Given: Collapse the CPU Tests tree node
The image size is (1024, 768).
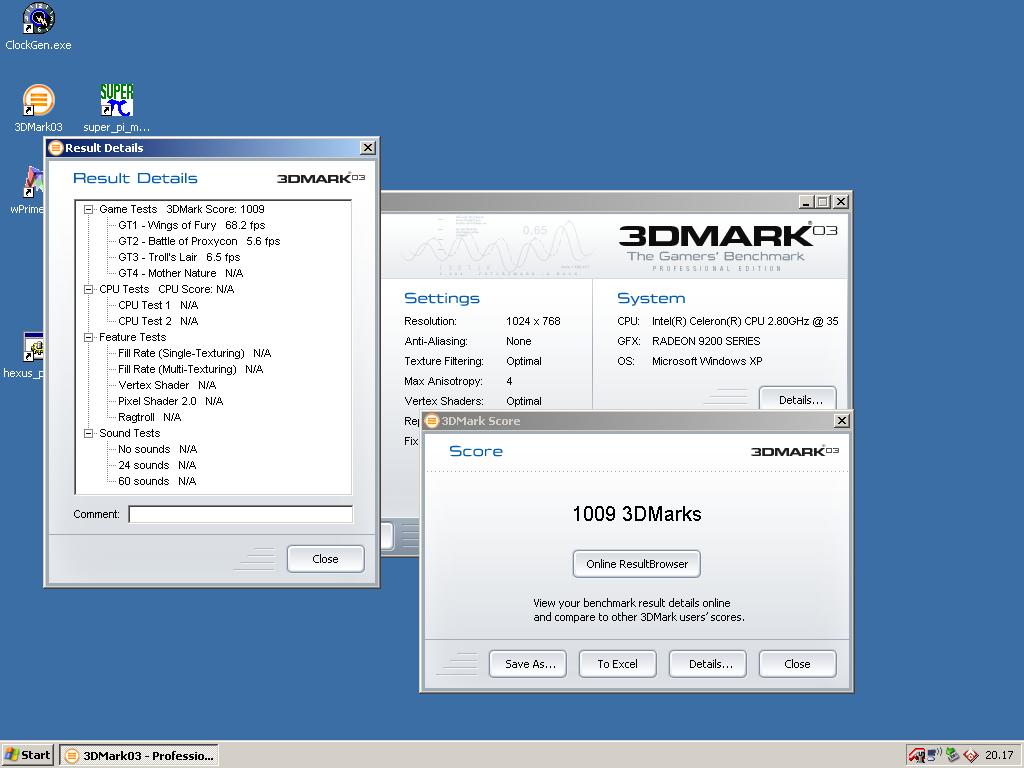Looking at the screenshot, I should tap(88, 289).
